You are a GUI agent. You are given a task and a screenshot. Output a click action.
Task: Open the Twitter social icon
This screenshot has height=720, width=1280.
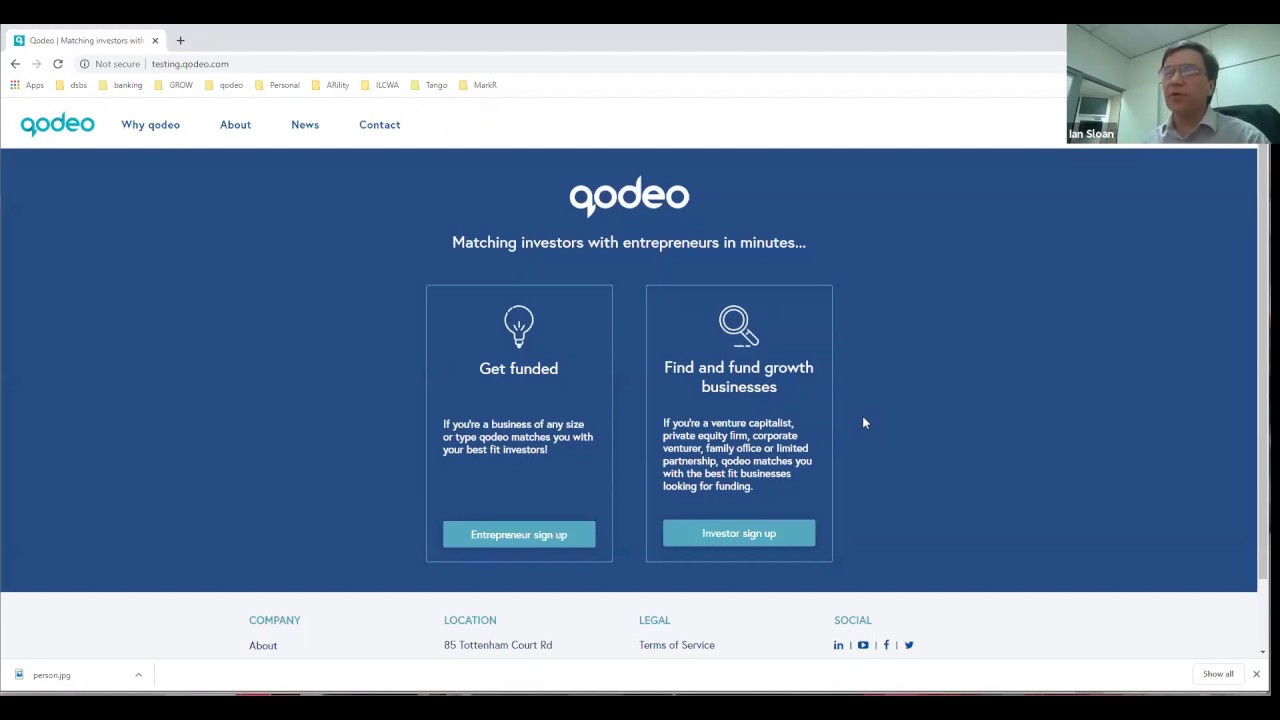pos(909,645)
